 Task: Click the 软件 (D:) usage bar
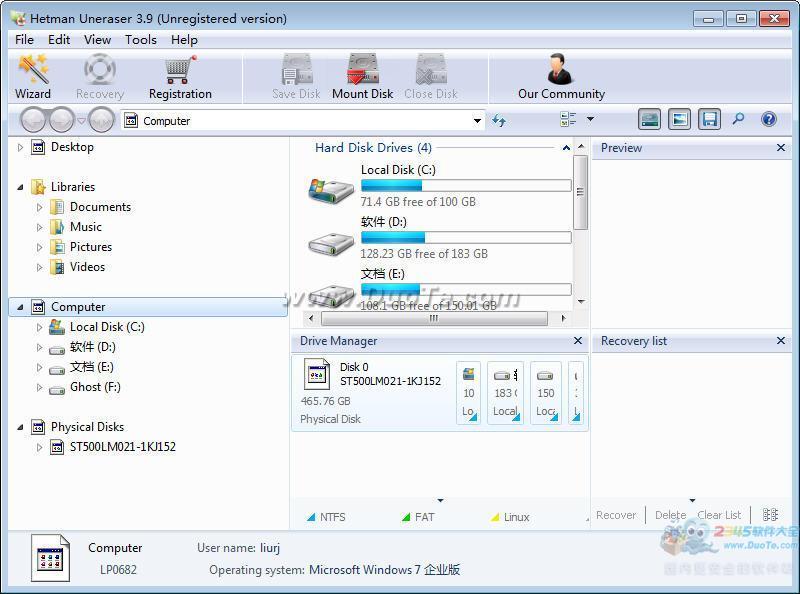coord(466,237)
